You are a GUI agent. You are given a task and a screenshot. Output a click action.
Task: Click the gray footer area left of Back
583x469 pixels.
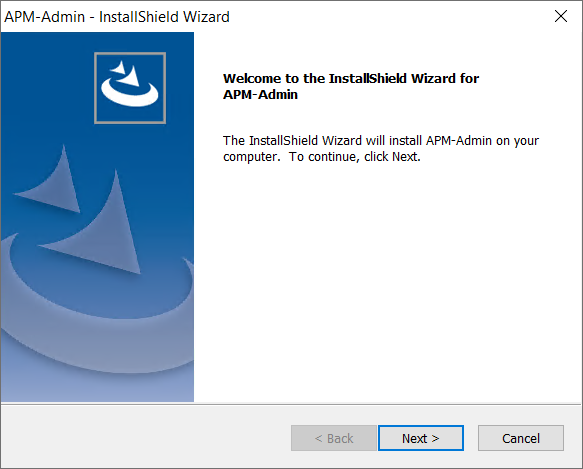(145, 437)
